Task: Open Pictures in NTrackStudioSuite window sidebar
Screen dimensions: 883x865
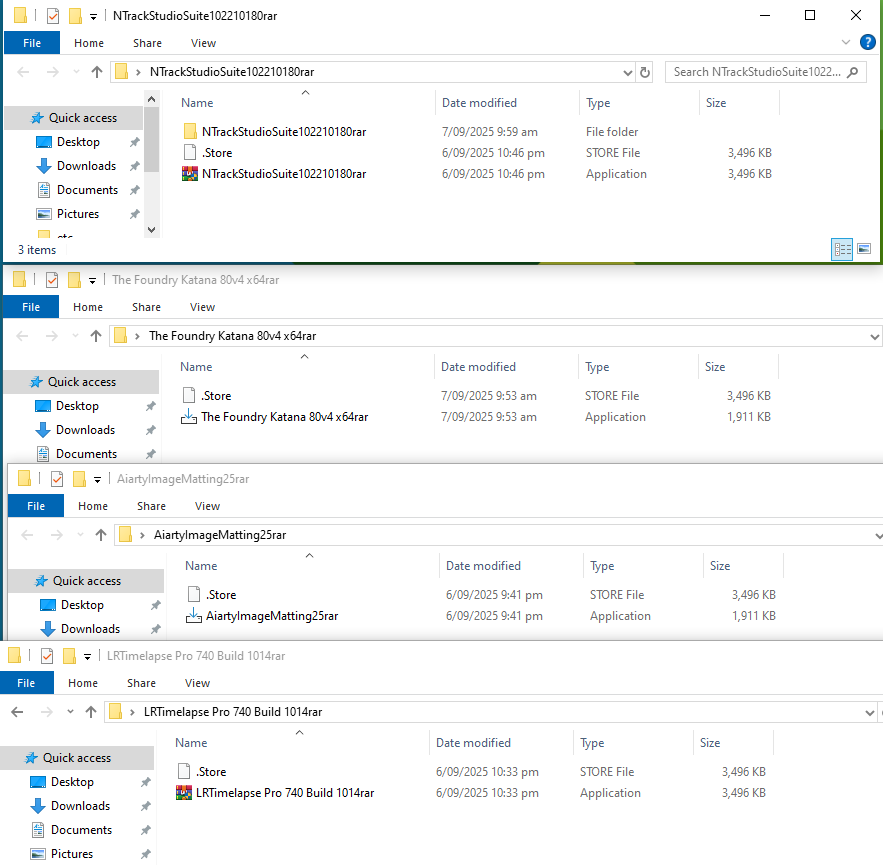Action: pos(78,214)
